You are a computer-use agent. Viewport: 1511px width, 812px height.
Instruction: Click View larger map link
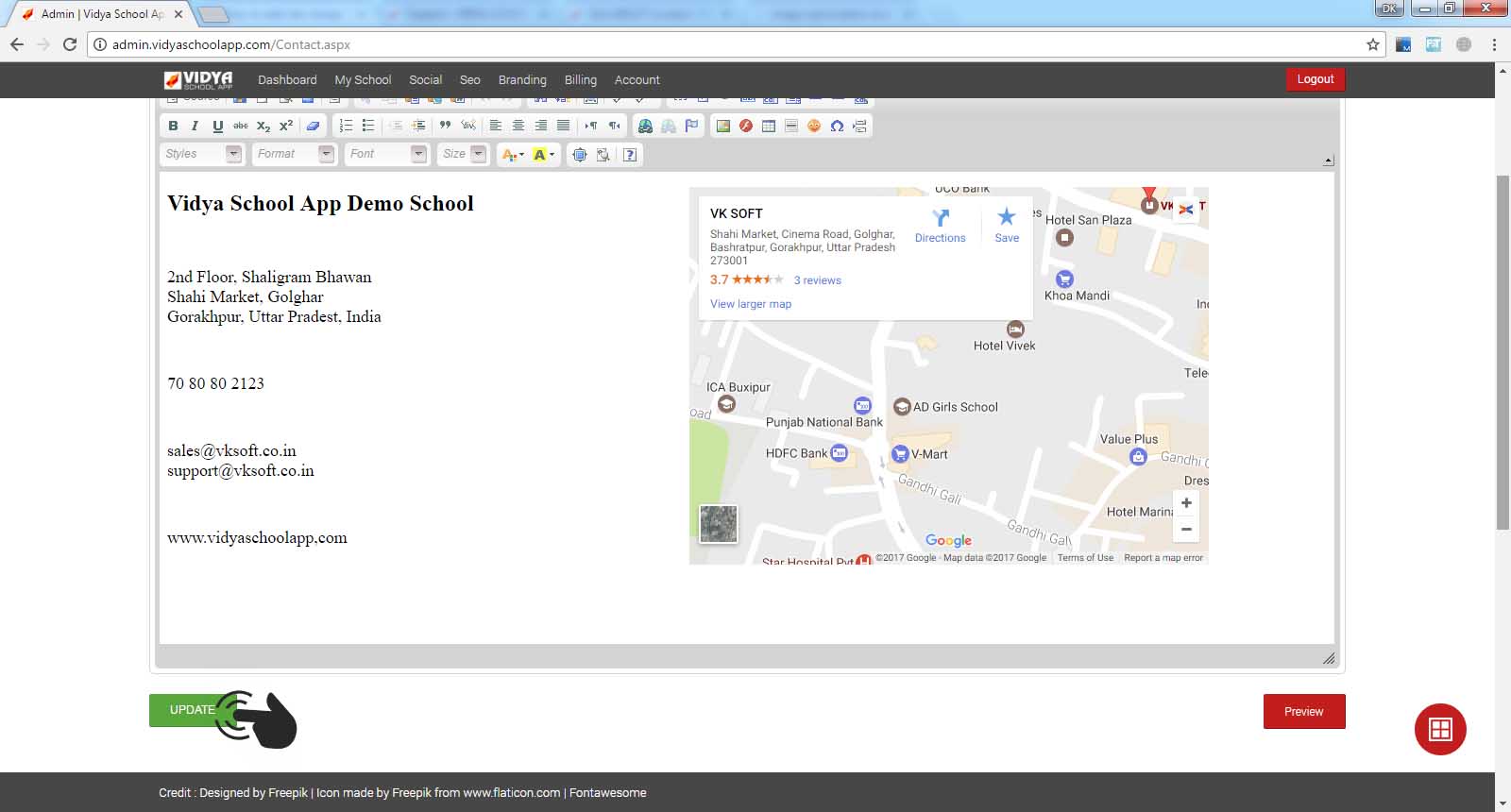click(x=751, y=304)
